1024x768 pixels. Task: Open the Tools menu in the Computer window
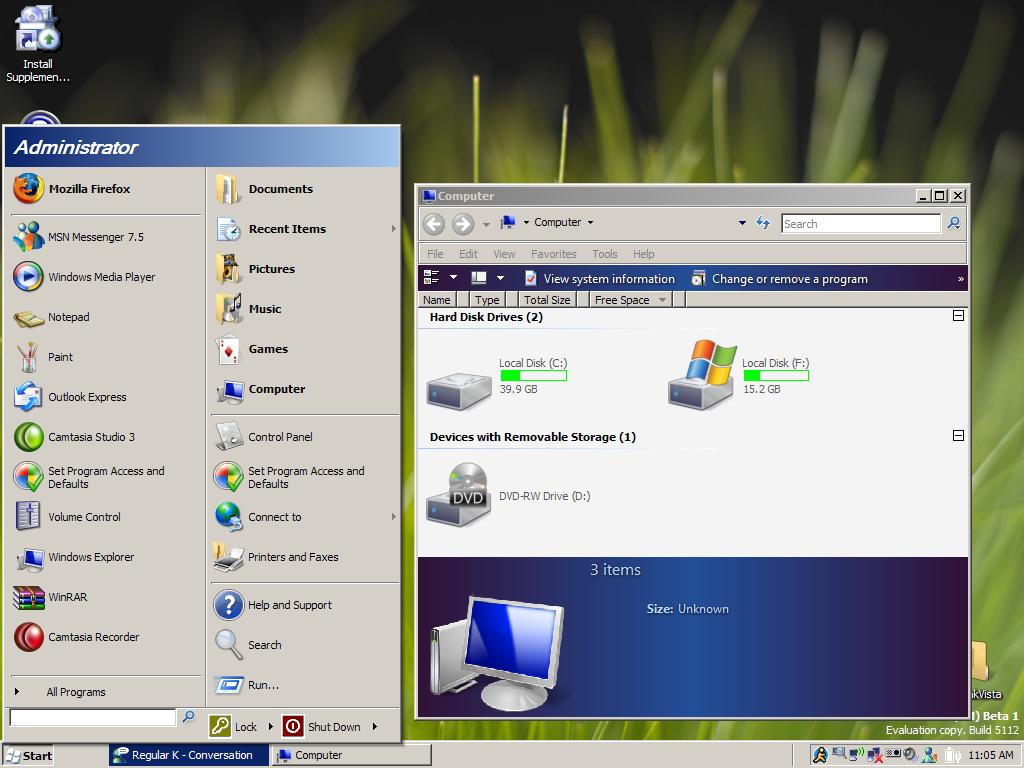pos(604,254)
